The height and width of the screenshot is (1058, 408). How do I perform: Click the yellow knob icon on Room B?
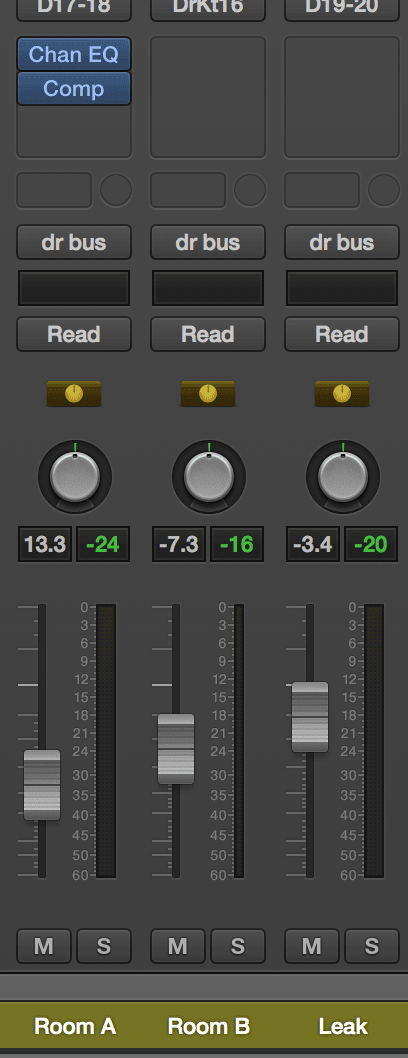[208, 393]
